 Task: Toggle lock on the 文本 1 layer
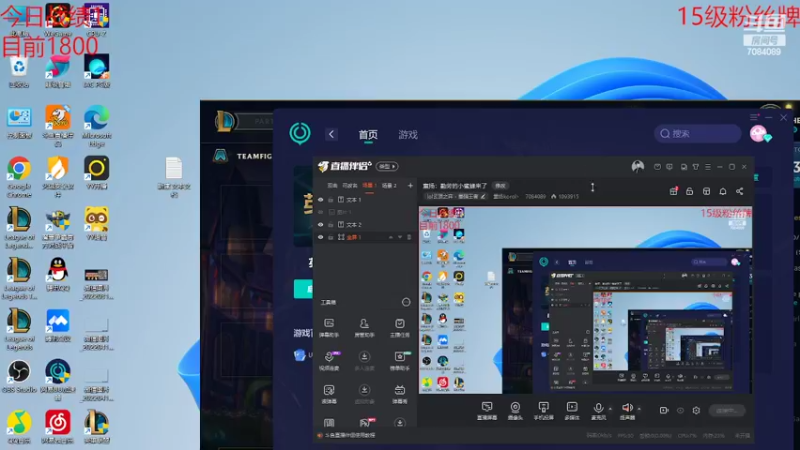331,199
